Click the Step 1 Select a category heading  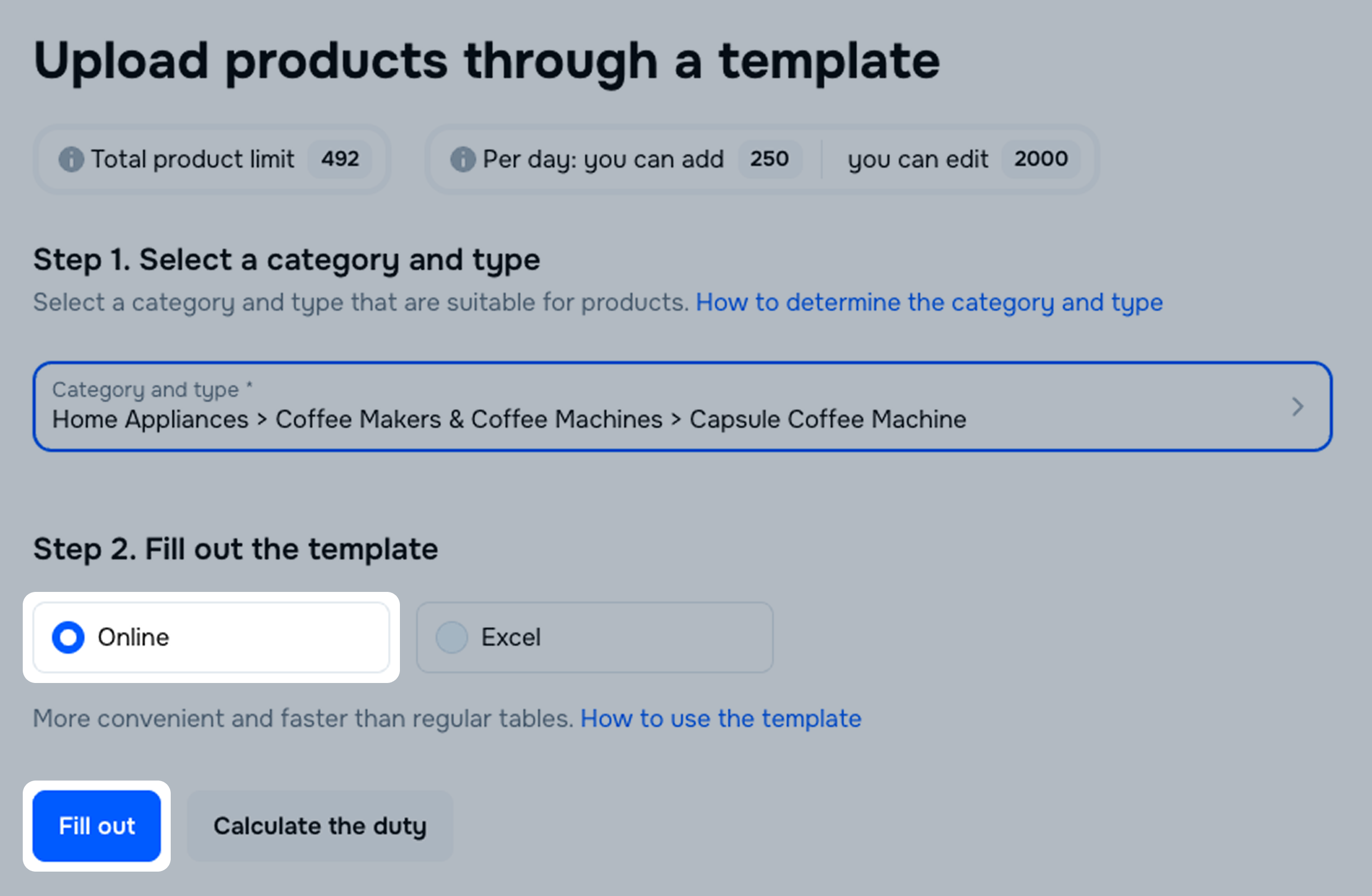tap(287, 260)
